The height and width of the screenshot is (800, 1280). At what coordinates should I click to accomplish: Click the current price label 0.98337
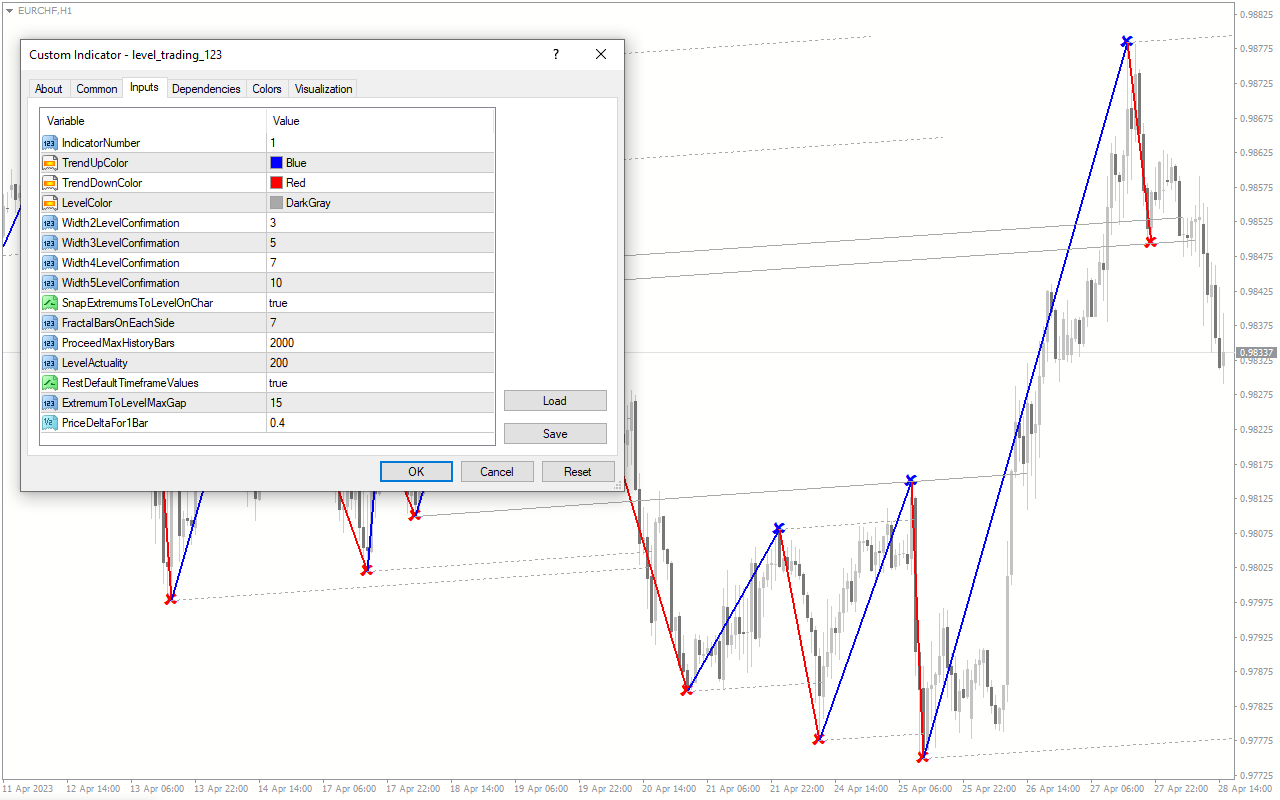pos(1256,353)
